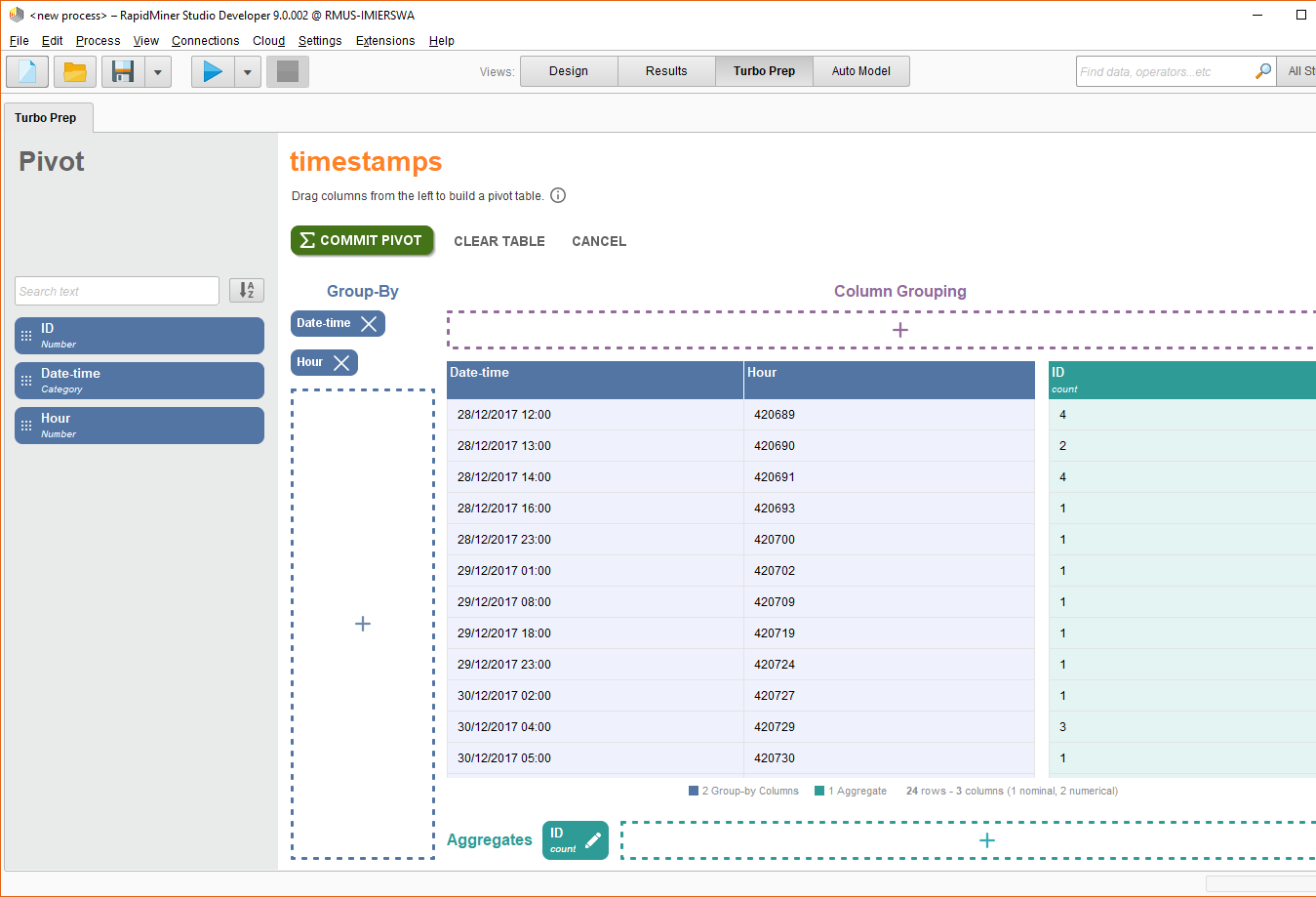Select the hour cell 420730

890,758
